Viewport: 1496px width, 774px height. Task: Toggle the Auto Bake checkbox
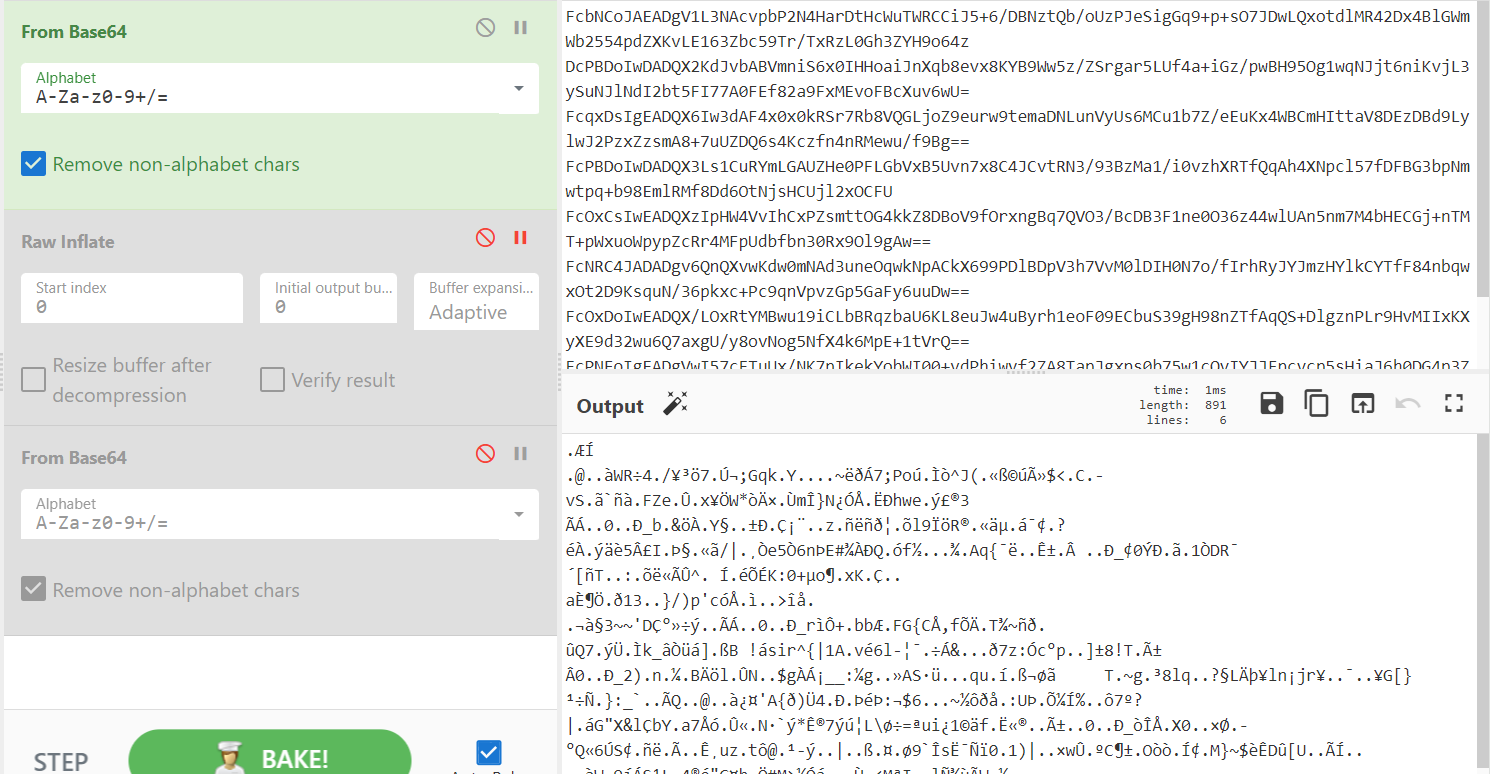click(x=489, y=752)
